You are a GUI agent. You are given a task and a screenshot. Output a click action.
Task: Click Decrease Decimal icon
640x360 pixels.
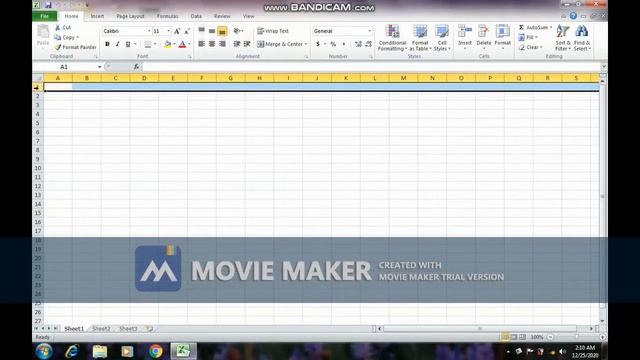click(368, 44)
